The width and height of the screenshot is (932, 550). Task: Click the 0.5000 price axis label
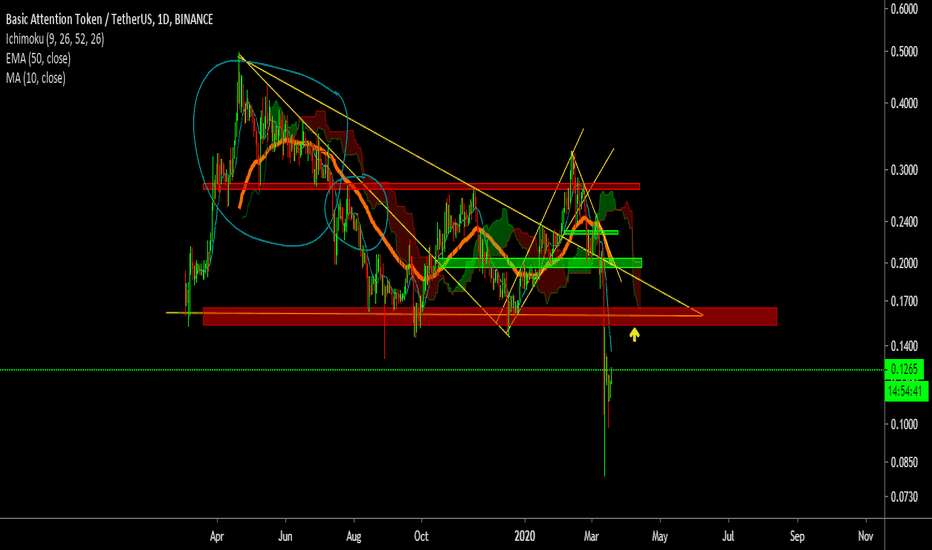(x=903, y=52)
